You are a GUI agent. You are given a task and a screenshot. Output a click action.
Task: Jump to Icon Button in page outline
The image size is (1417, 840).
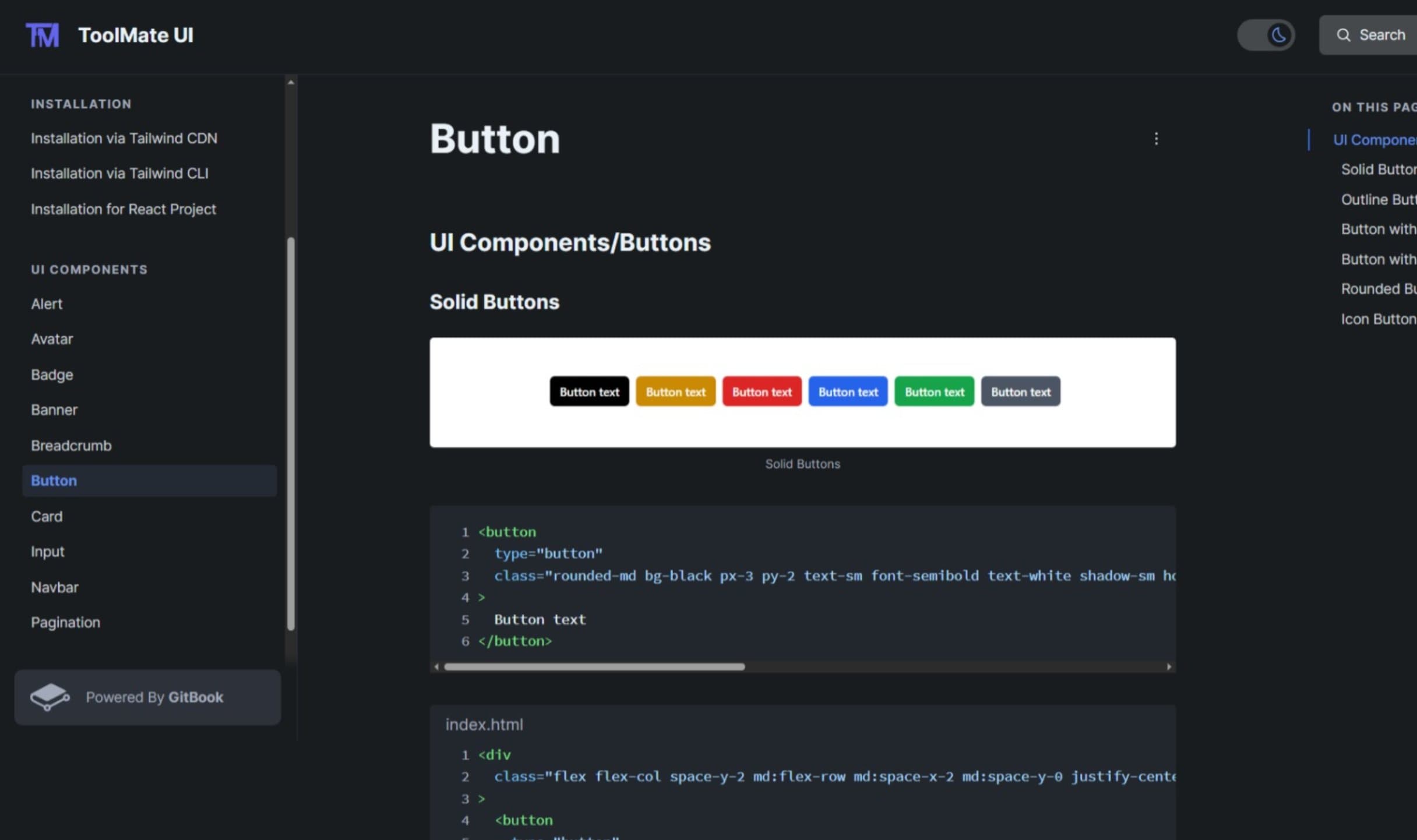[x=1379, y=319]
